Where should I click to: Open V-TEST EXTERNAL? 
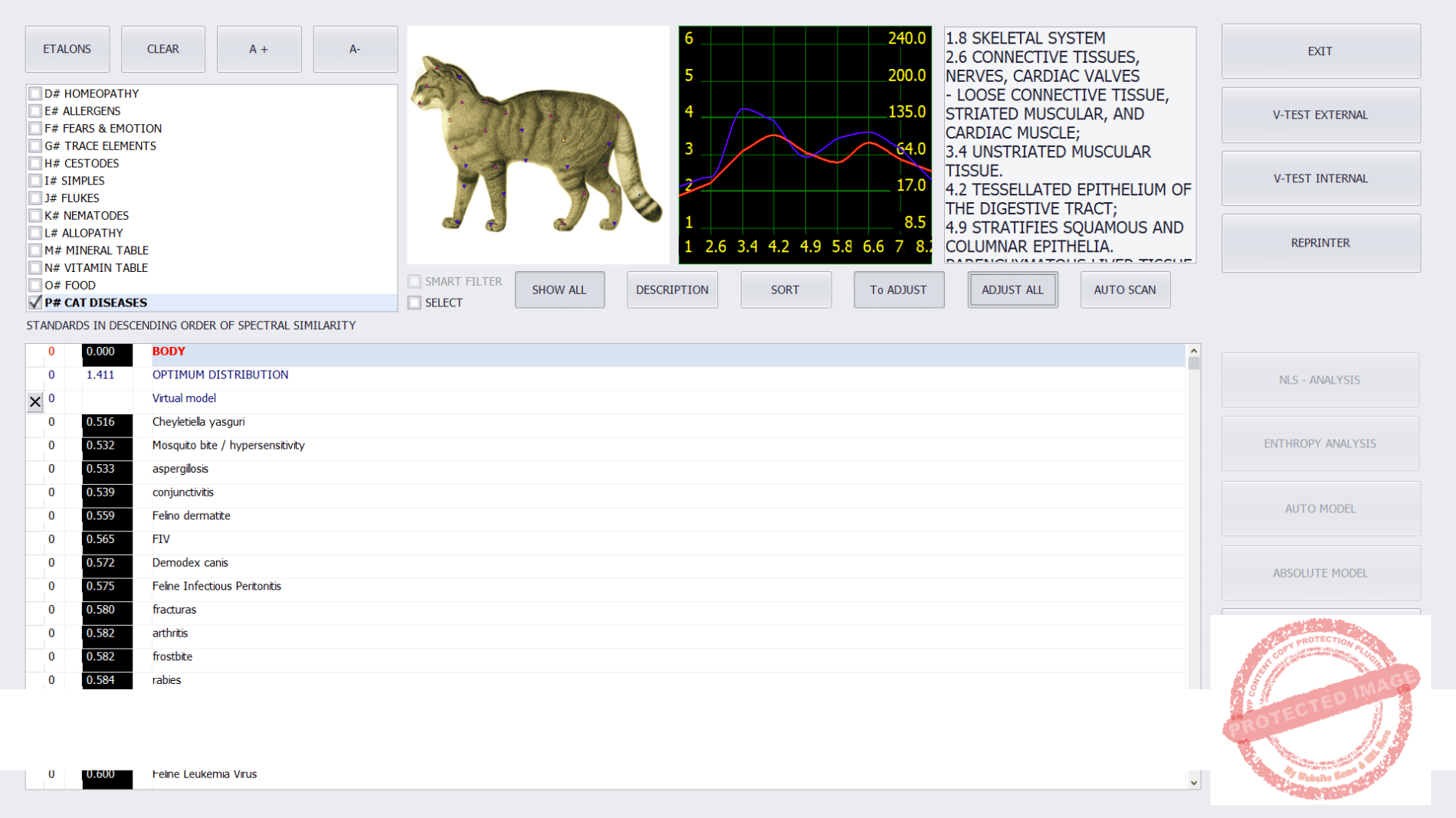1320,115
